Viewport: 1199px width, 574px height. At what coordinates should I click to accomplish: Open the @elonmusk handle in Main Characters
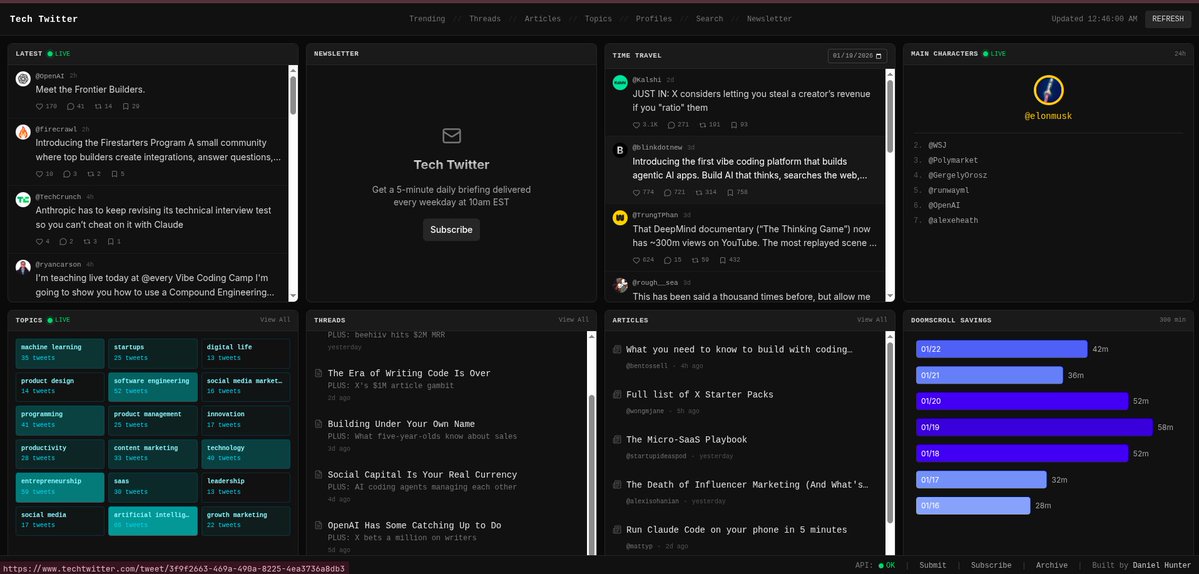click(x=1048, y=116)
